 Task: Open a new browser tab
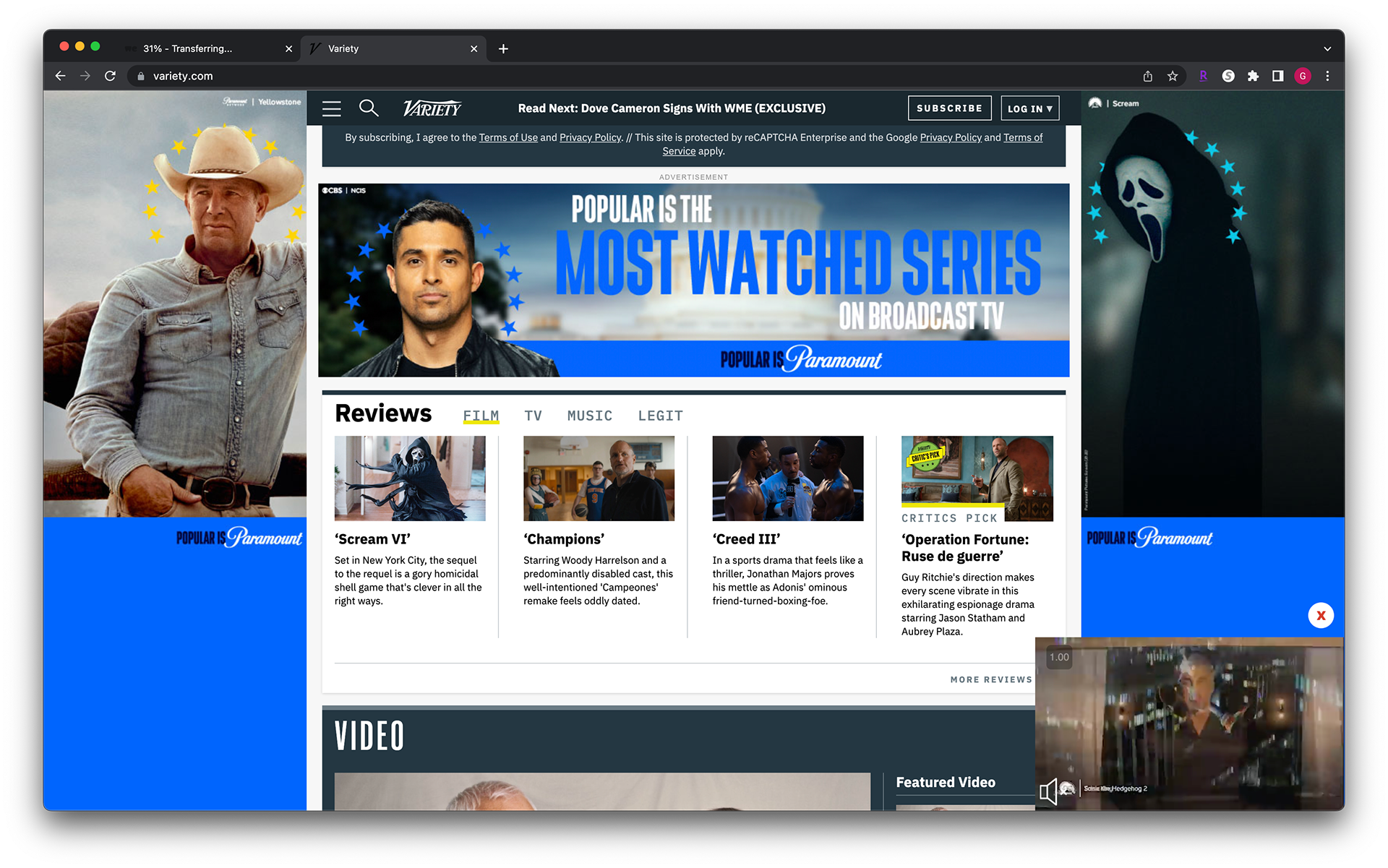[x=503, y=48]
